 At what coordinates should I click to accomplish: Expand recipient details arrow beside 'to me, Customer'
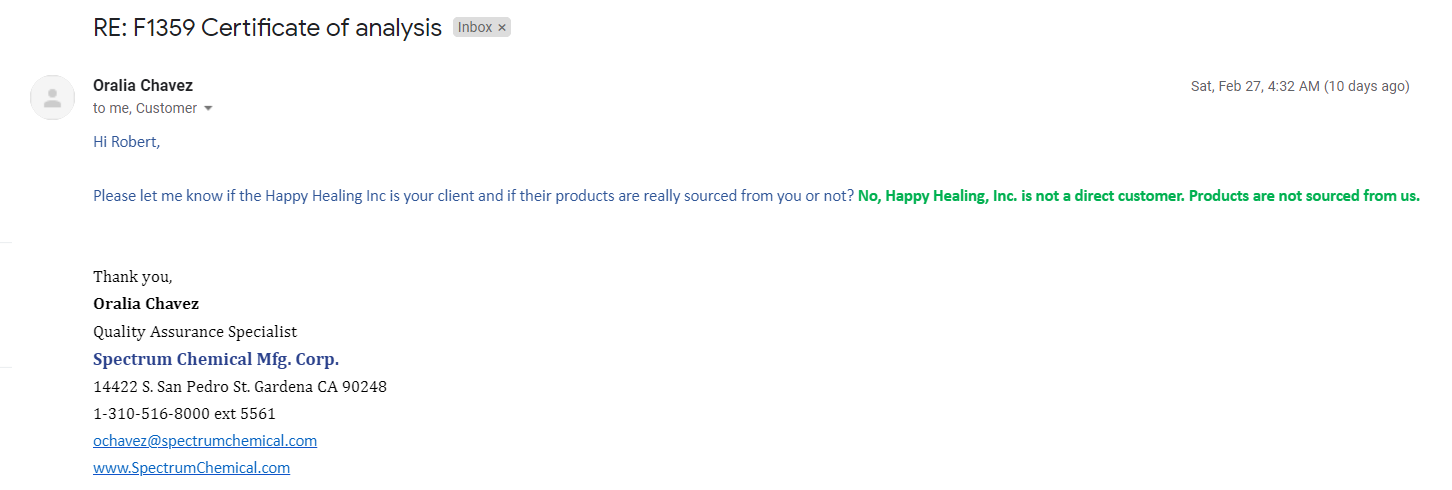[x=208, y=108]
